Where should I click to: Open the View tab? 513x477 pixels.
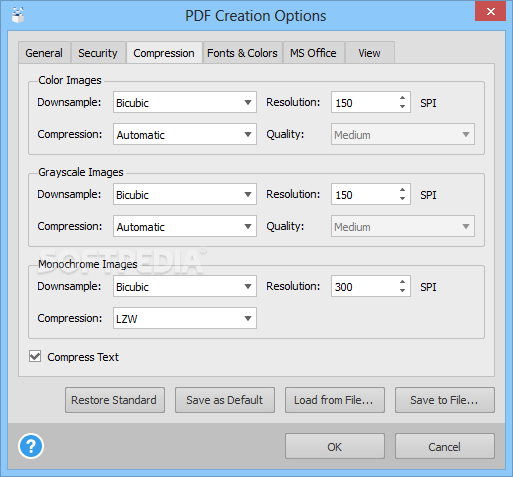point(370,53)
